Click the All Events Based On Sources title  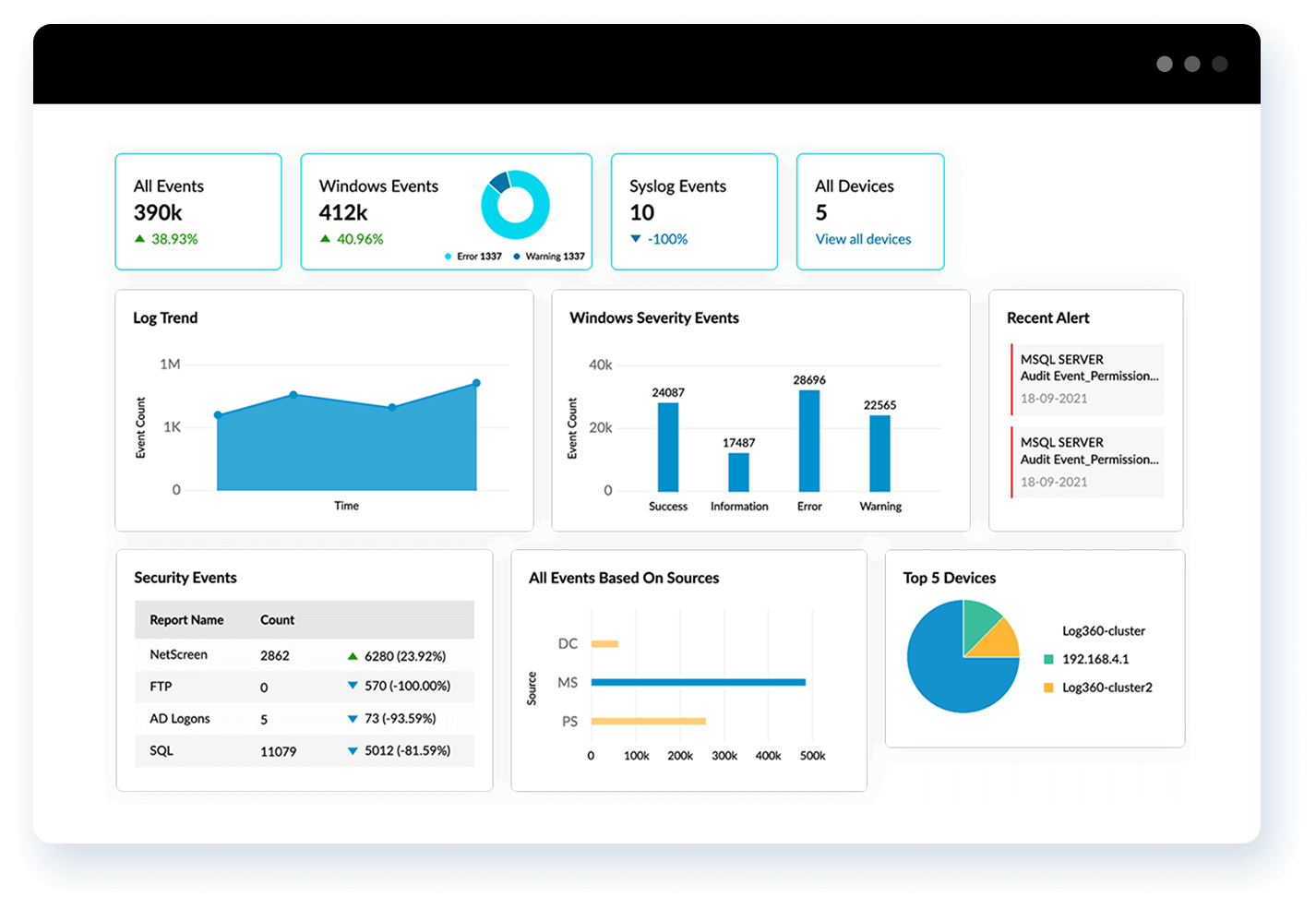point(624,579)
